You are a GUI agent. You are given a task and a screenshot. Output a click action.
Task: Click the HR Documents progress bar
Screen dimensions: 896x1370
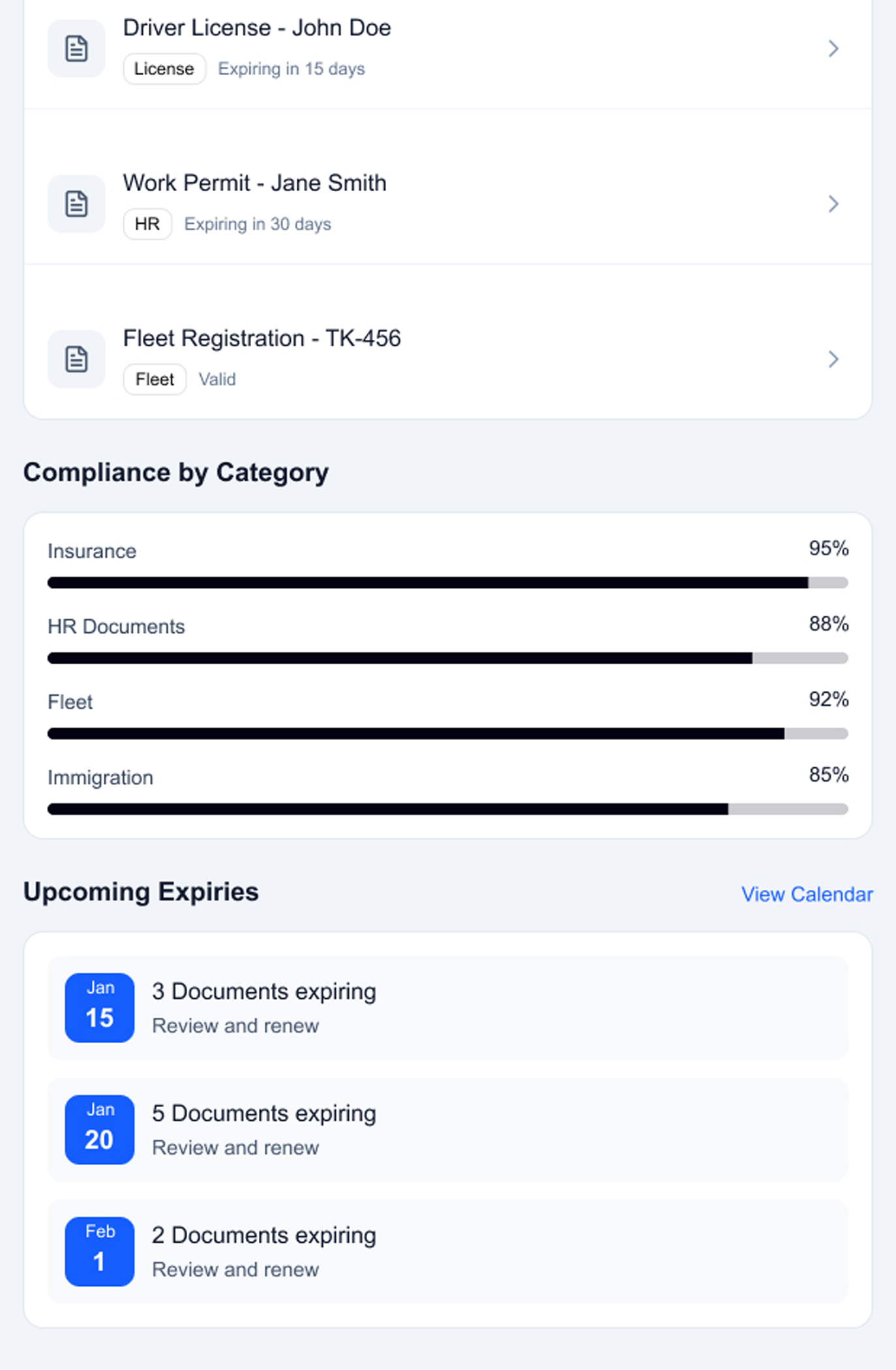pyautogui.click(x=447, y=658)
